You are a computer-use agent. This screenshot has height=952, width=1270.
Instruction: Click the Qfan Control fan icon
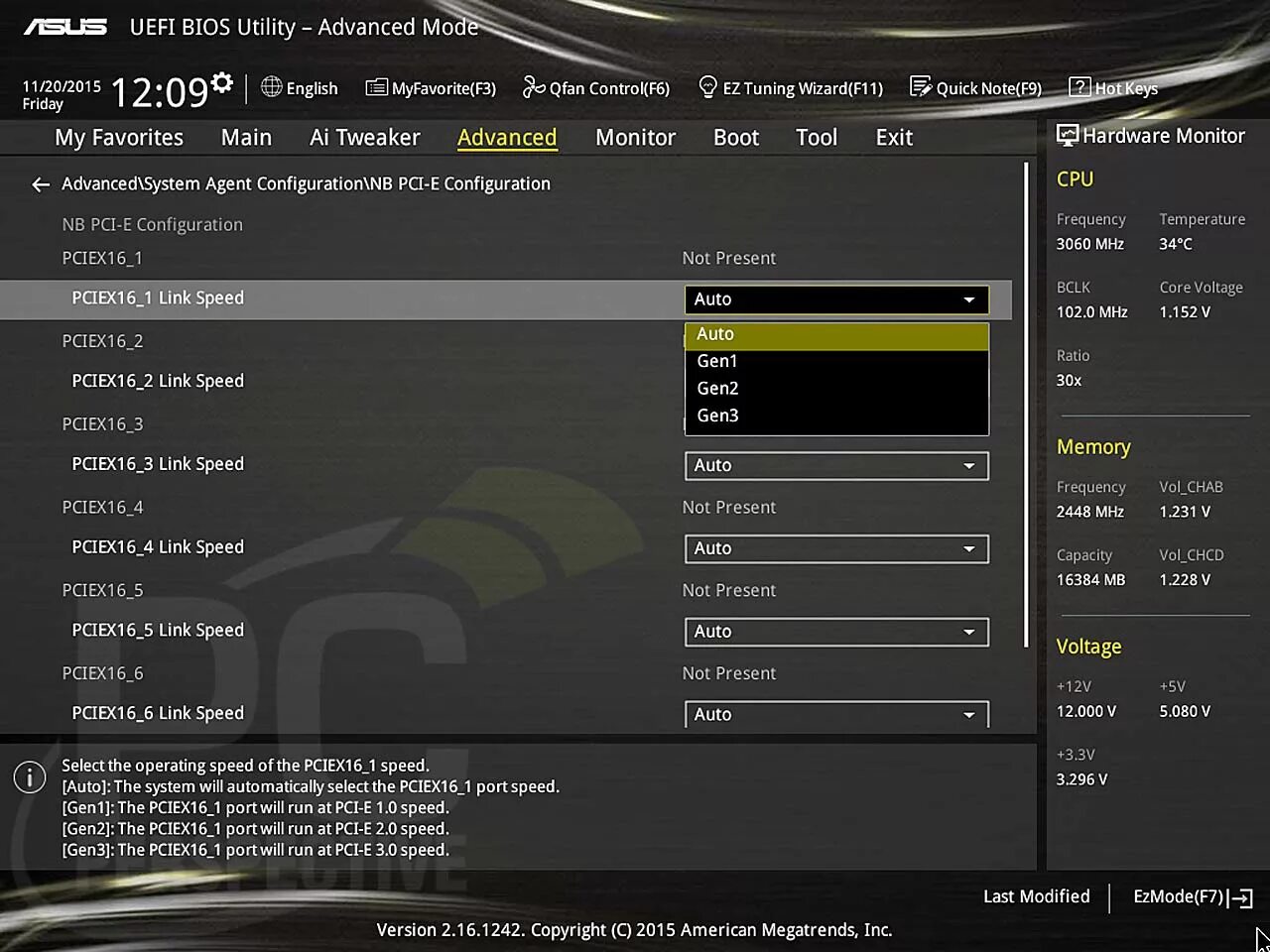point(534,88)
